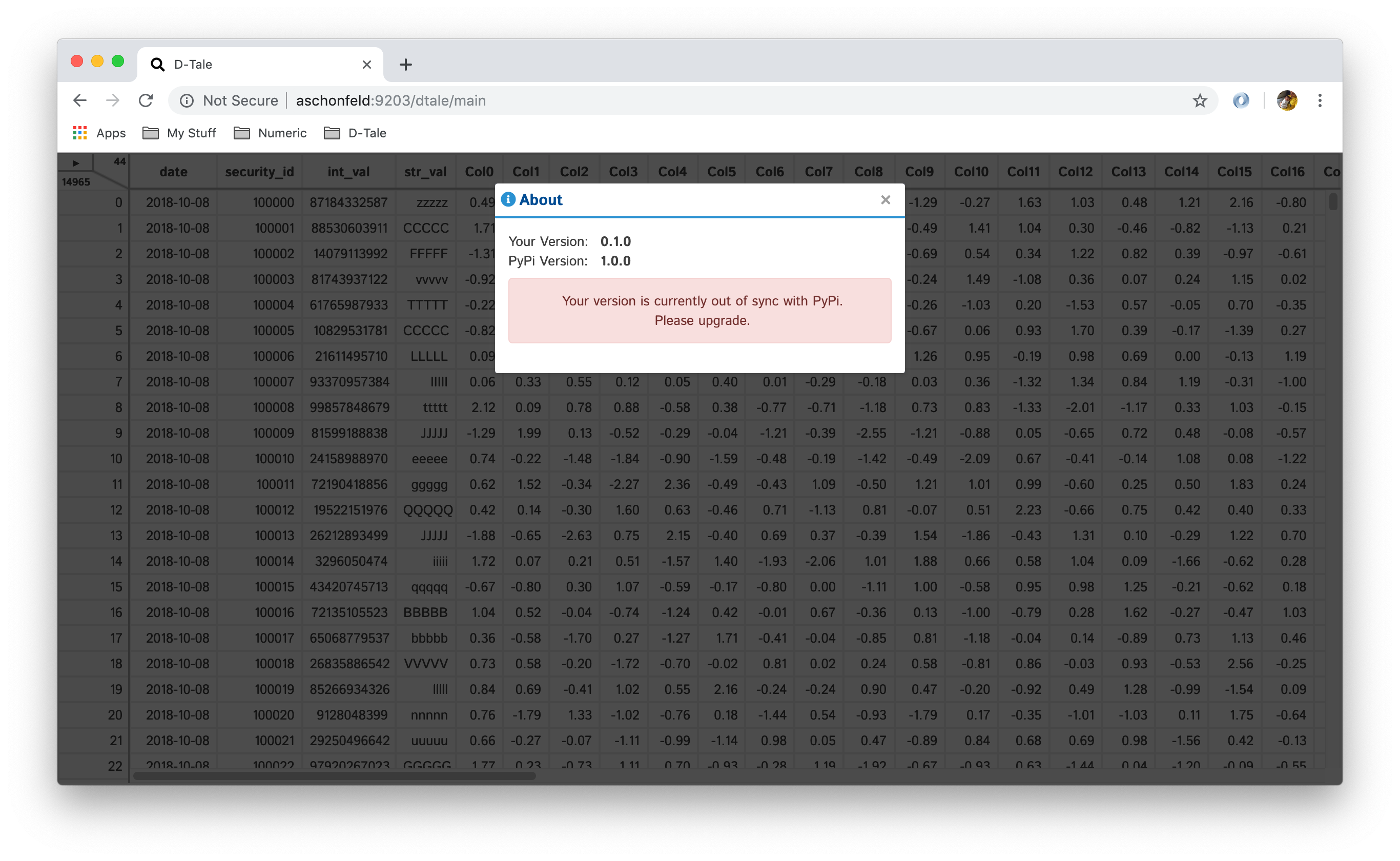Close the About dialog with X

(885, 200)
